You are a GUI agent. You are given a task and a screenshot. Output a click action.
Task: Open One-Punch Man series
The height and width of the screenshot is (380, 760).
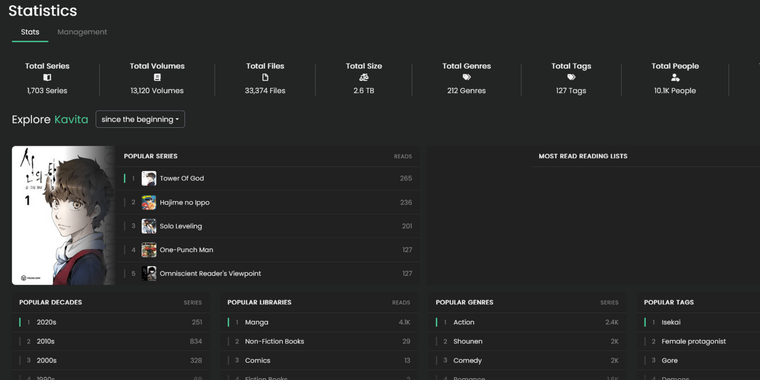[x=187, y=250]
